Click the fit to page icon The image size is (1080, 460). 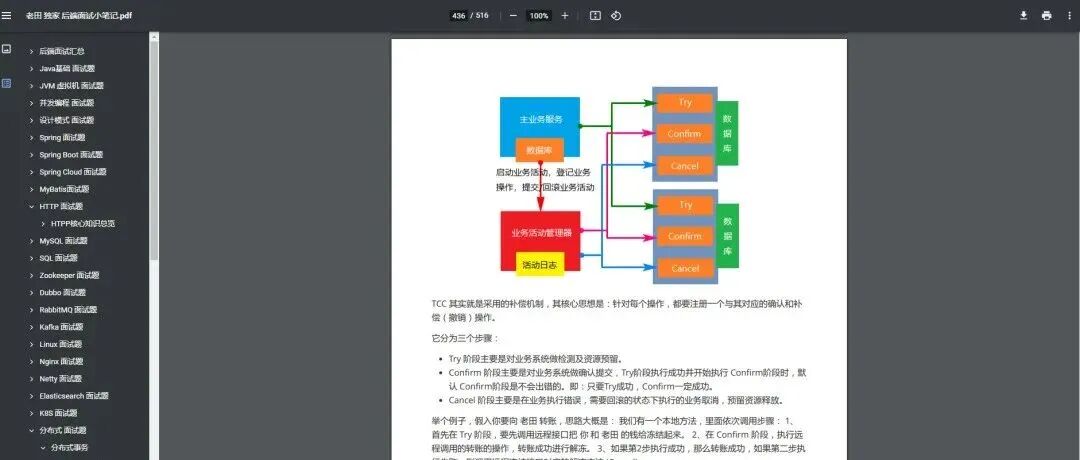point(596,15)
